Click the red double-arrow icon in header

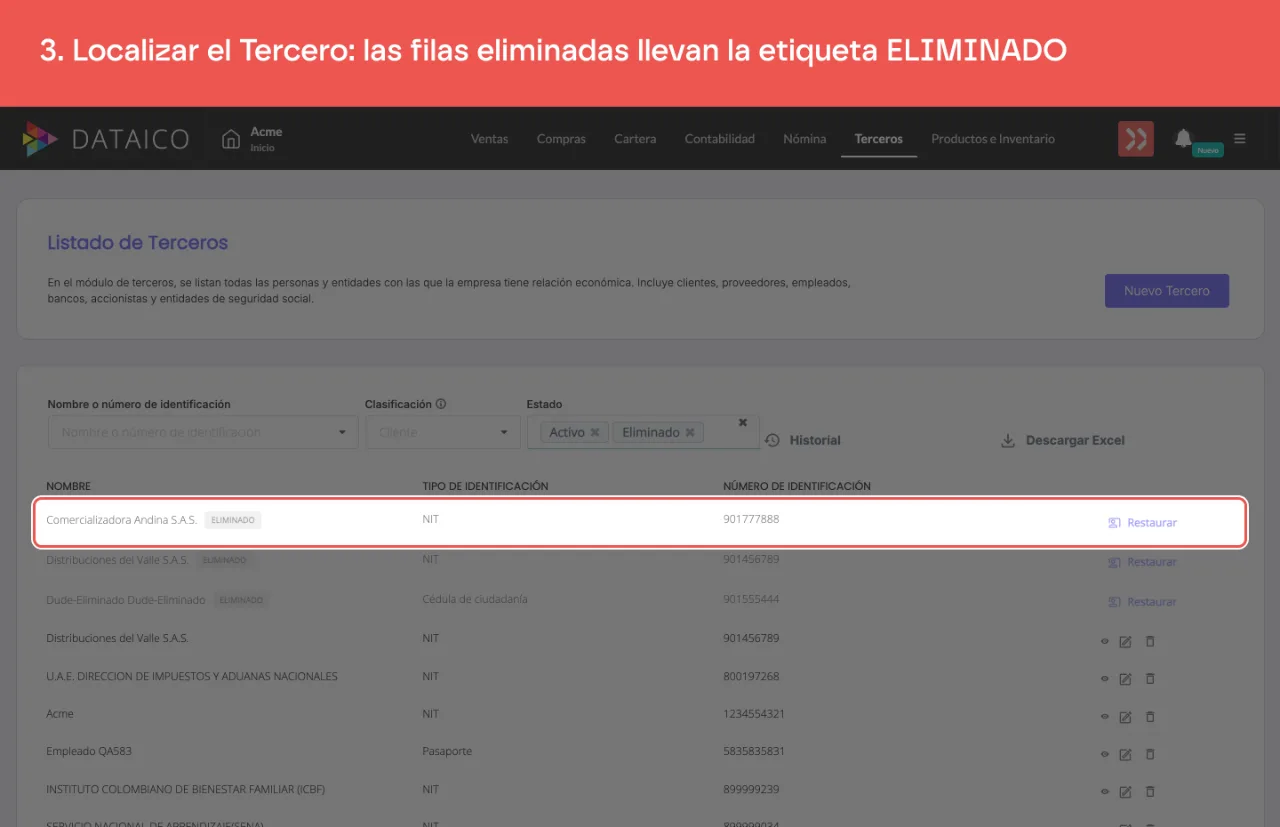(1136, 139)
